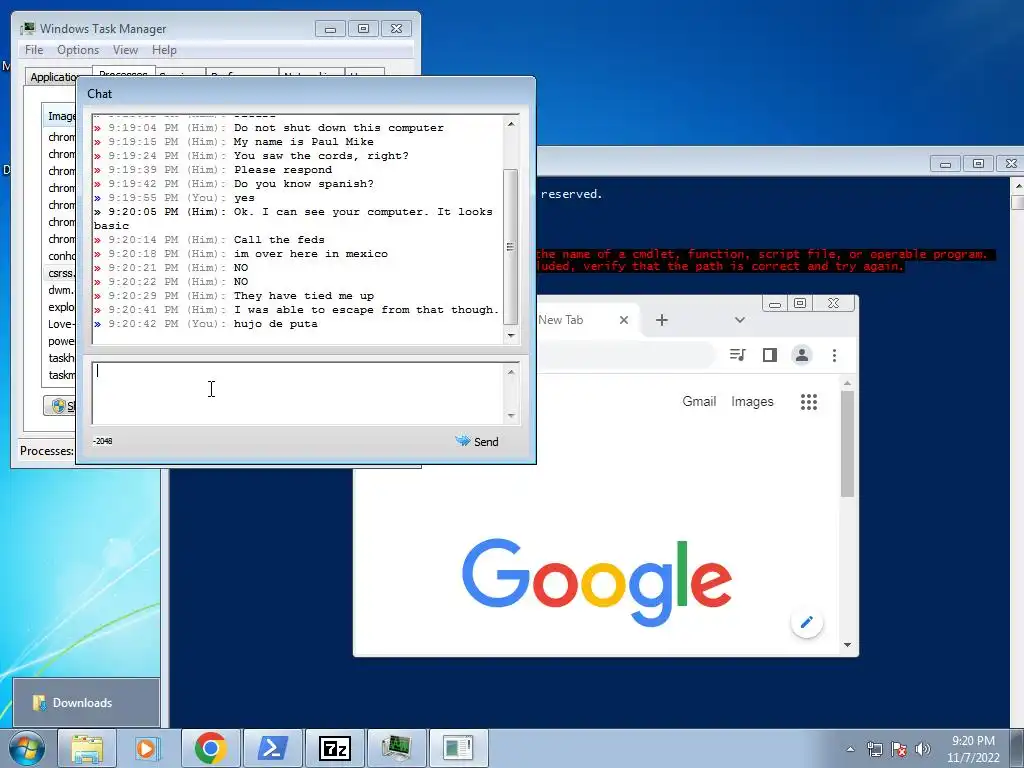Open Chrome's media control icon
Viewport: 1024px width, 768px height.
[x=737, y=355]
